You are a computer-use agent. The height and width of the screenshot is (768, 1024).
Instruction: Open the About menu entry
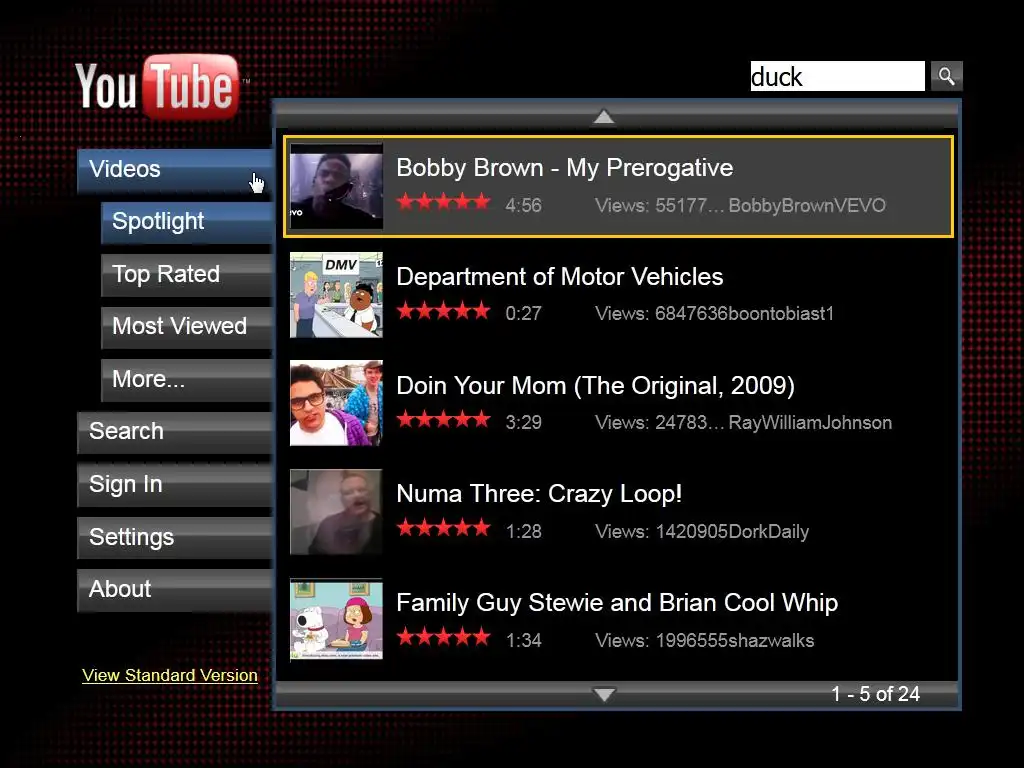click(x=174, y=590)
